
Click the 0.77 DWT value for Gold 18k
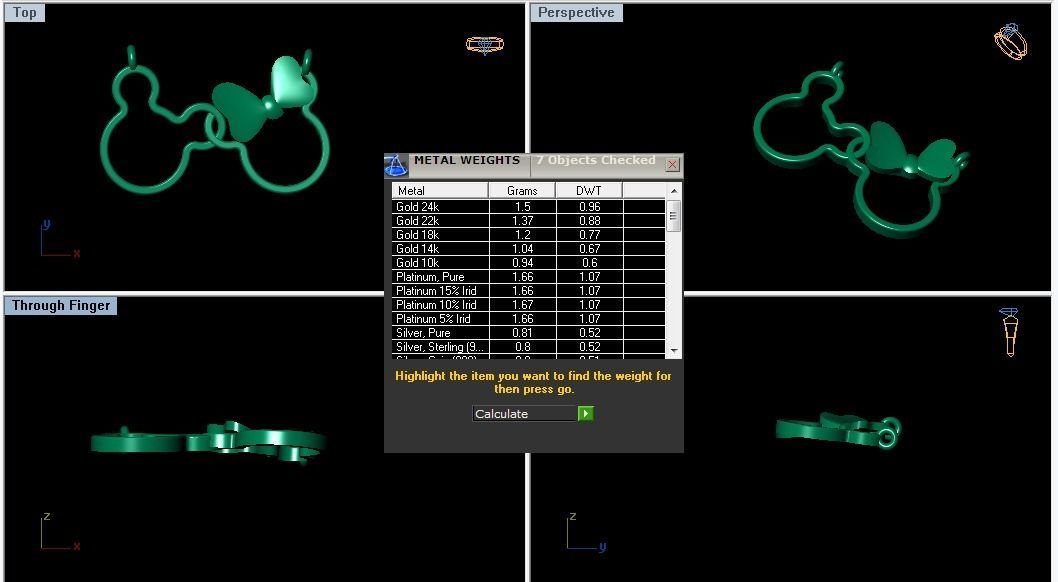(x=589, y=235)
